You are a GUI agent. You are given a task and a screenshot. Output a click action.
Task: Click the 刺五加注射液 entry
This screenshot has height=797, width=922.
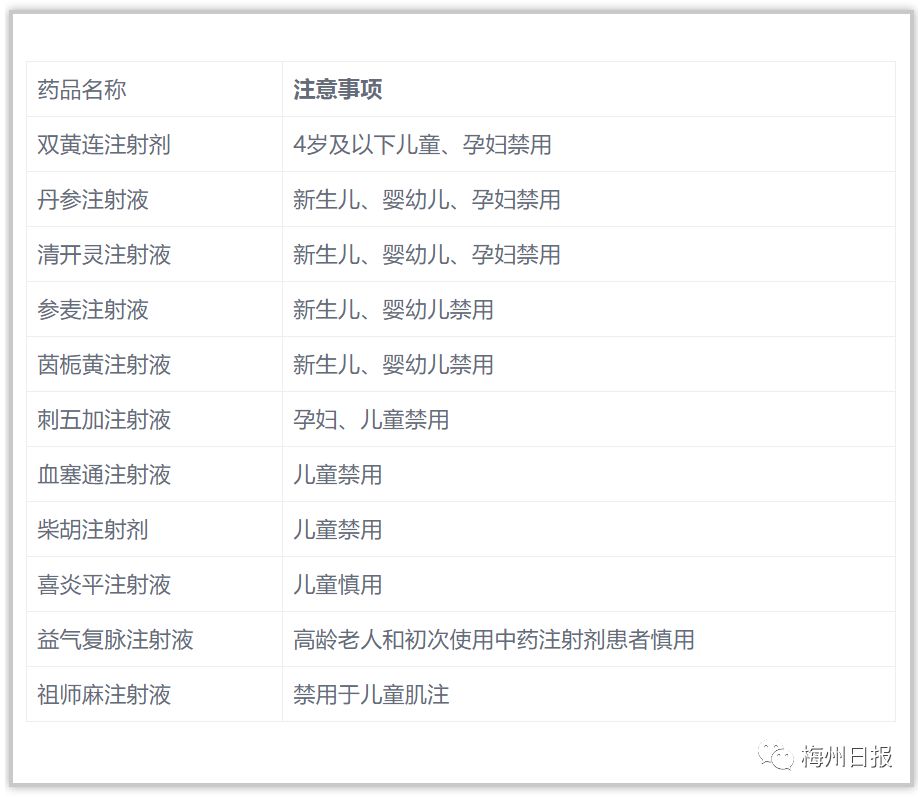point(104,419)
